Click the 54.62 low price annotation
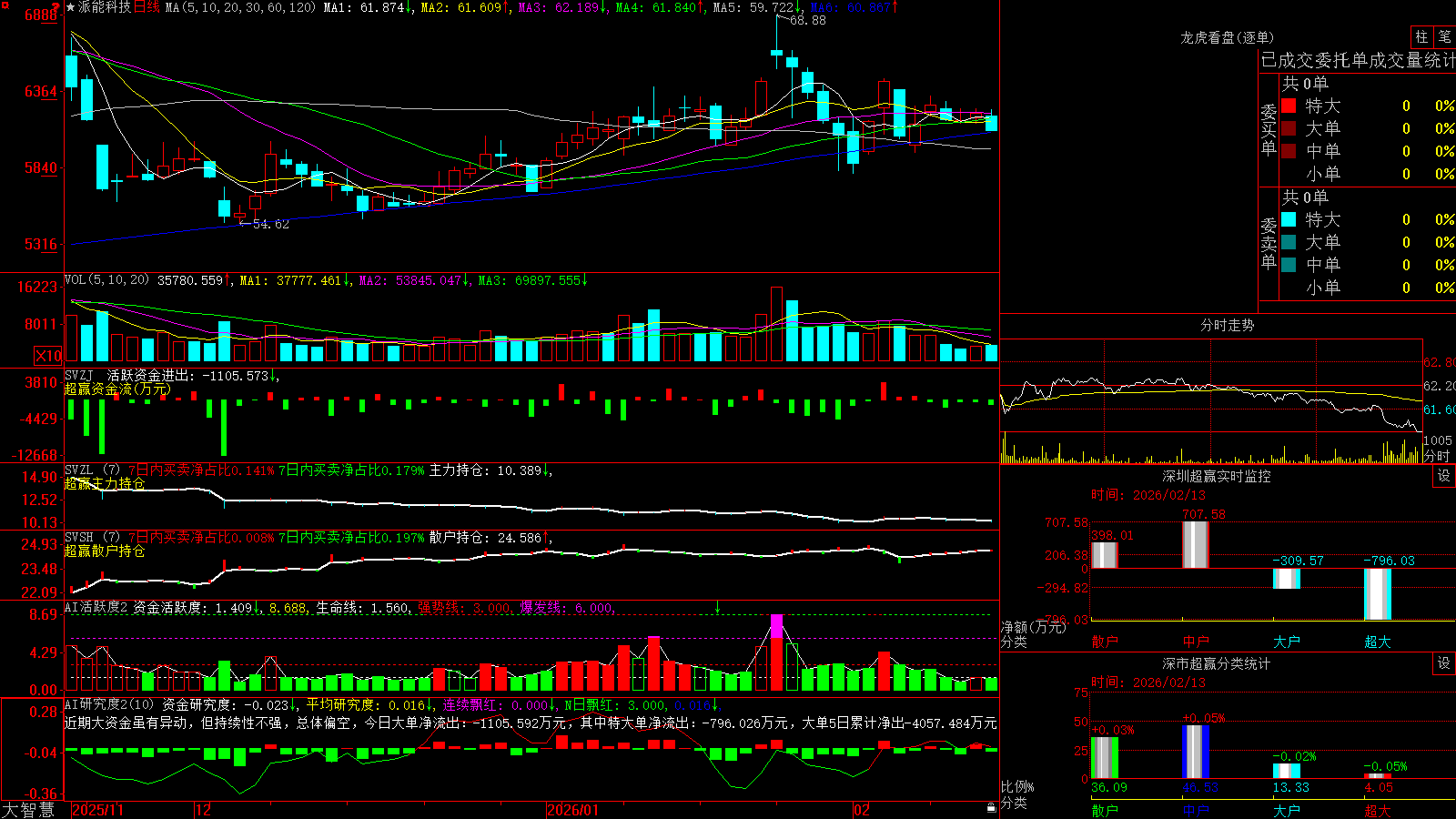Viewport: 1456px width, 819px height. click(x=270, y=224)
